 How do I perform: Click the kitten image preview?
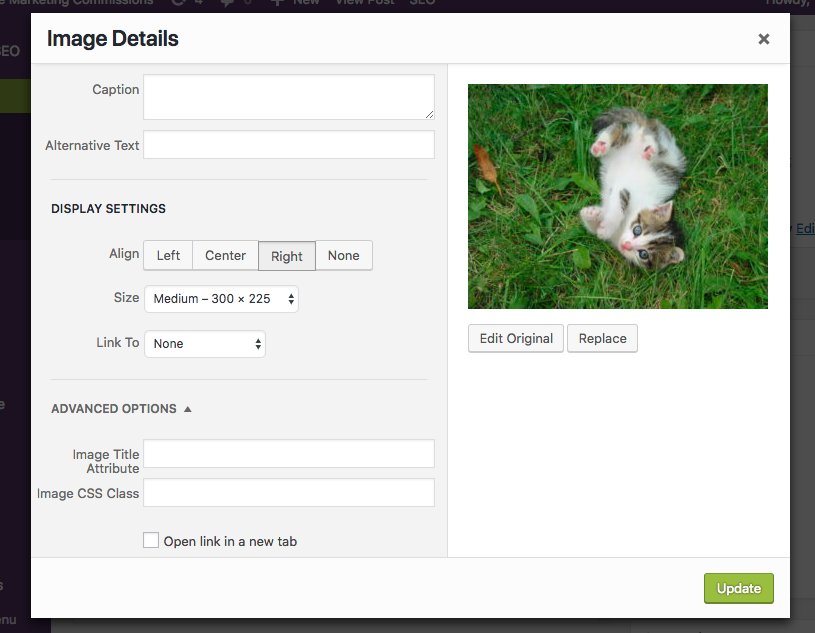coord(617,196)
